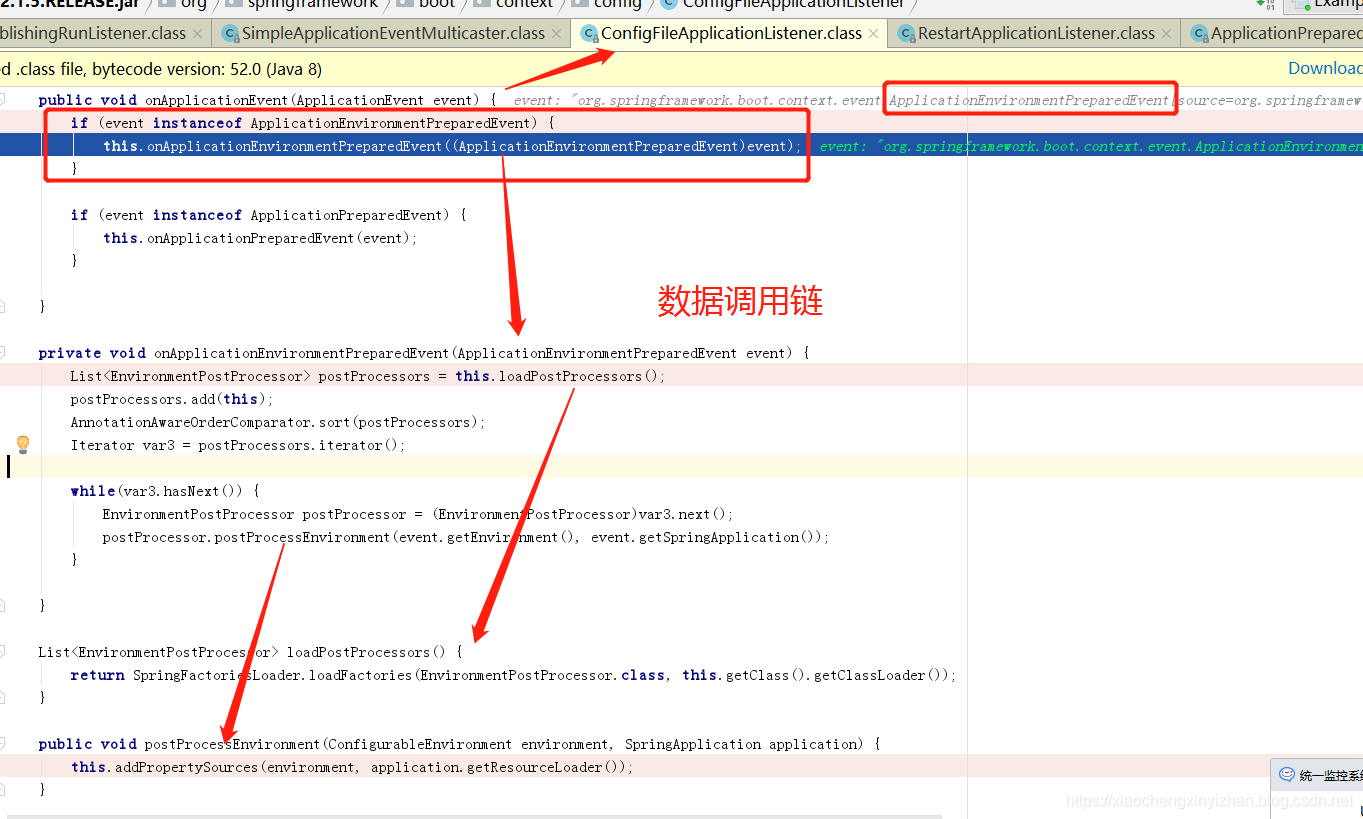This screenshot has width=1363, height=819.
Task: Click the 'EnvironmentPostProcessor postProcessor =' assignment line
Action: [418, 514]
